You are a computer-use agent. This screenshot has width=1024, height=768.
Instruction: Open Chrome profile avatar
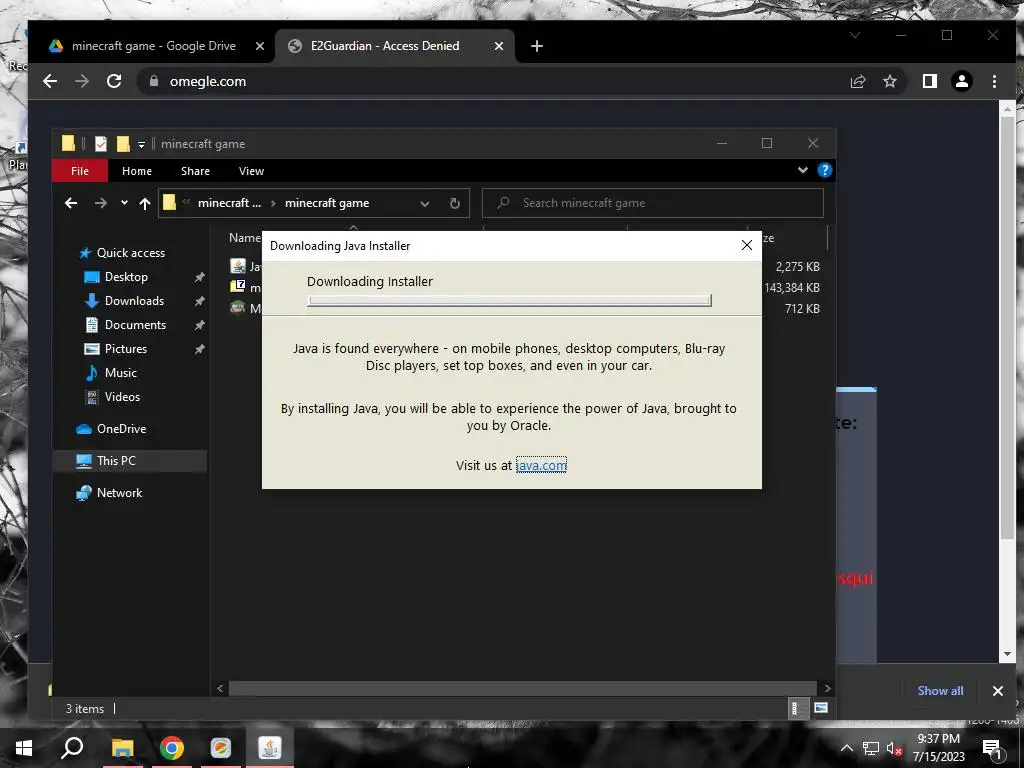click(961, 81)
